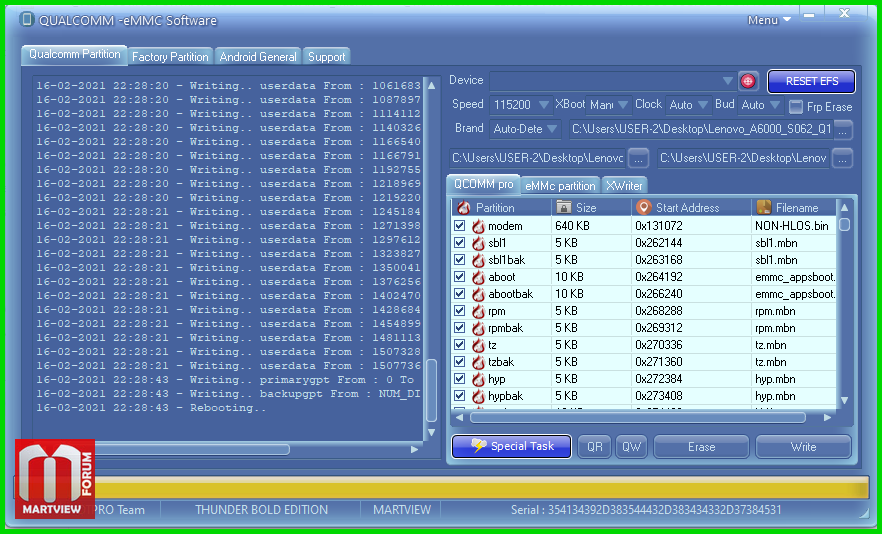This screenshot has height=534, width=882.
Task: Click the 0x264192 start address cell
Action: click(x=691, y=277)
